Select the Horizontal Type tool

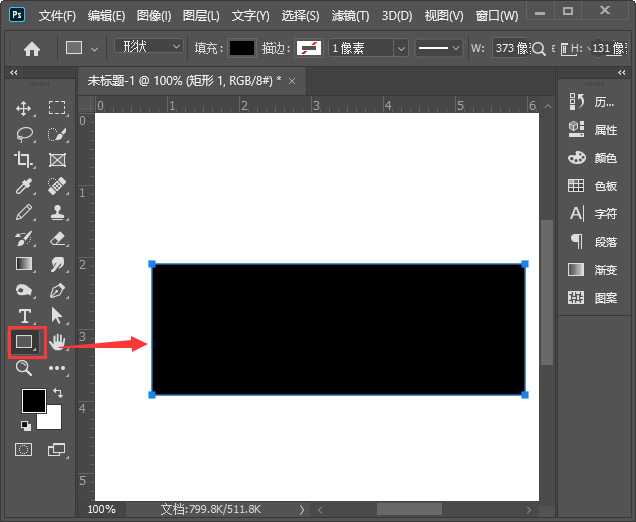24,316
